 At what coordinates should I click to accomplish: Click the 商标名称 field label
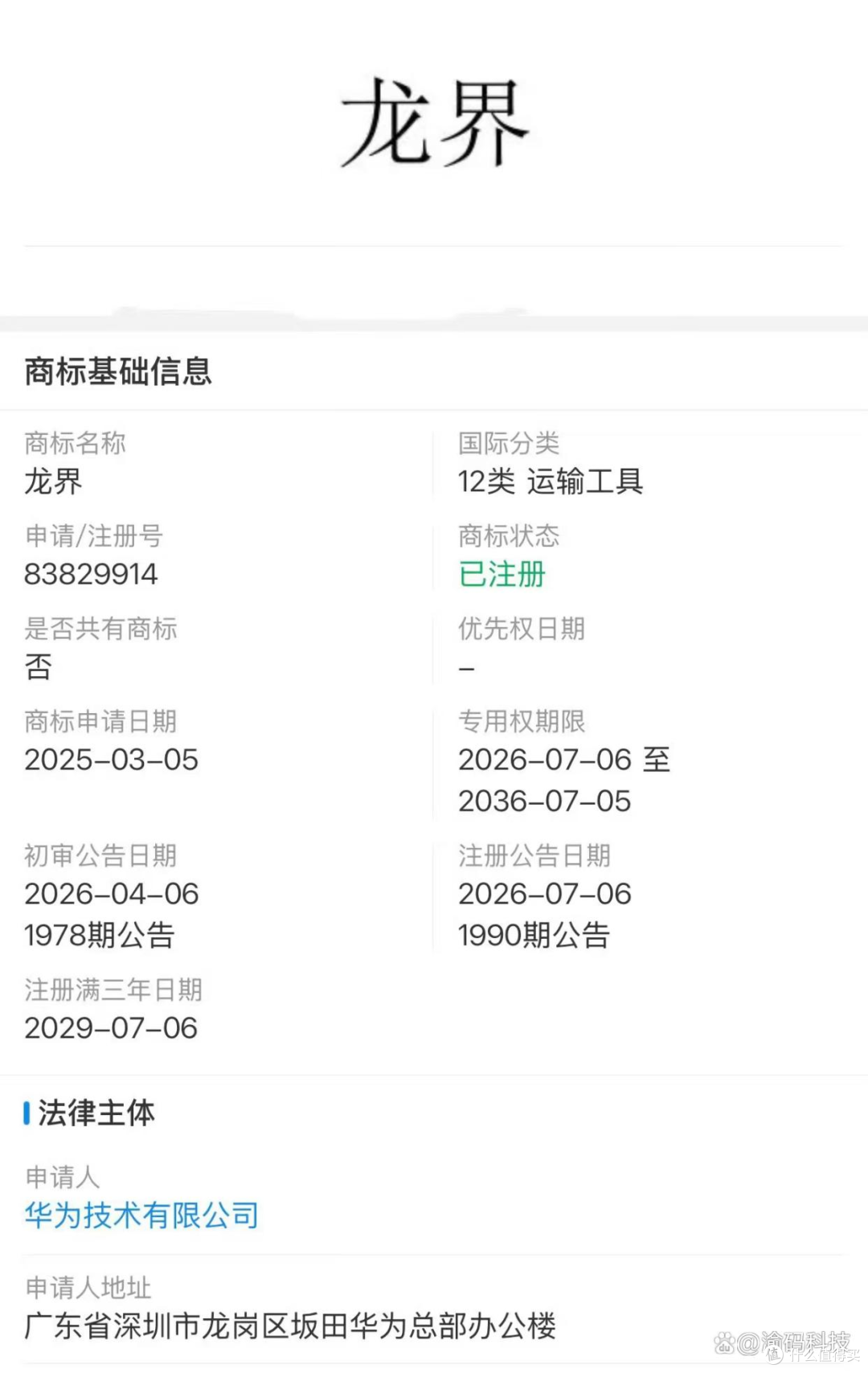pyautogui.click(x=75, y=443)
